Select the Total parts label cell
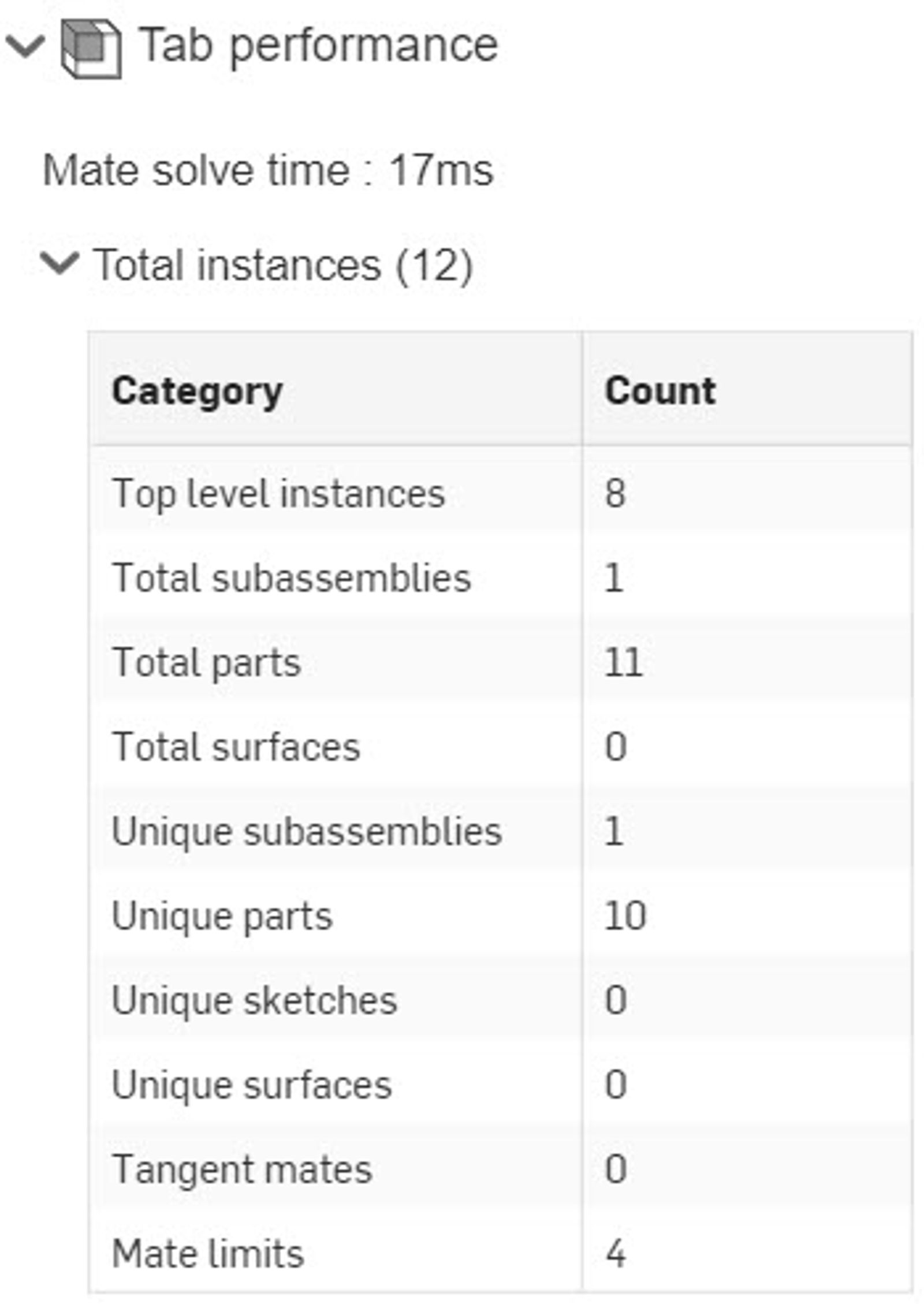 click(x=207, y=662)
